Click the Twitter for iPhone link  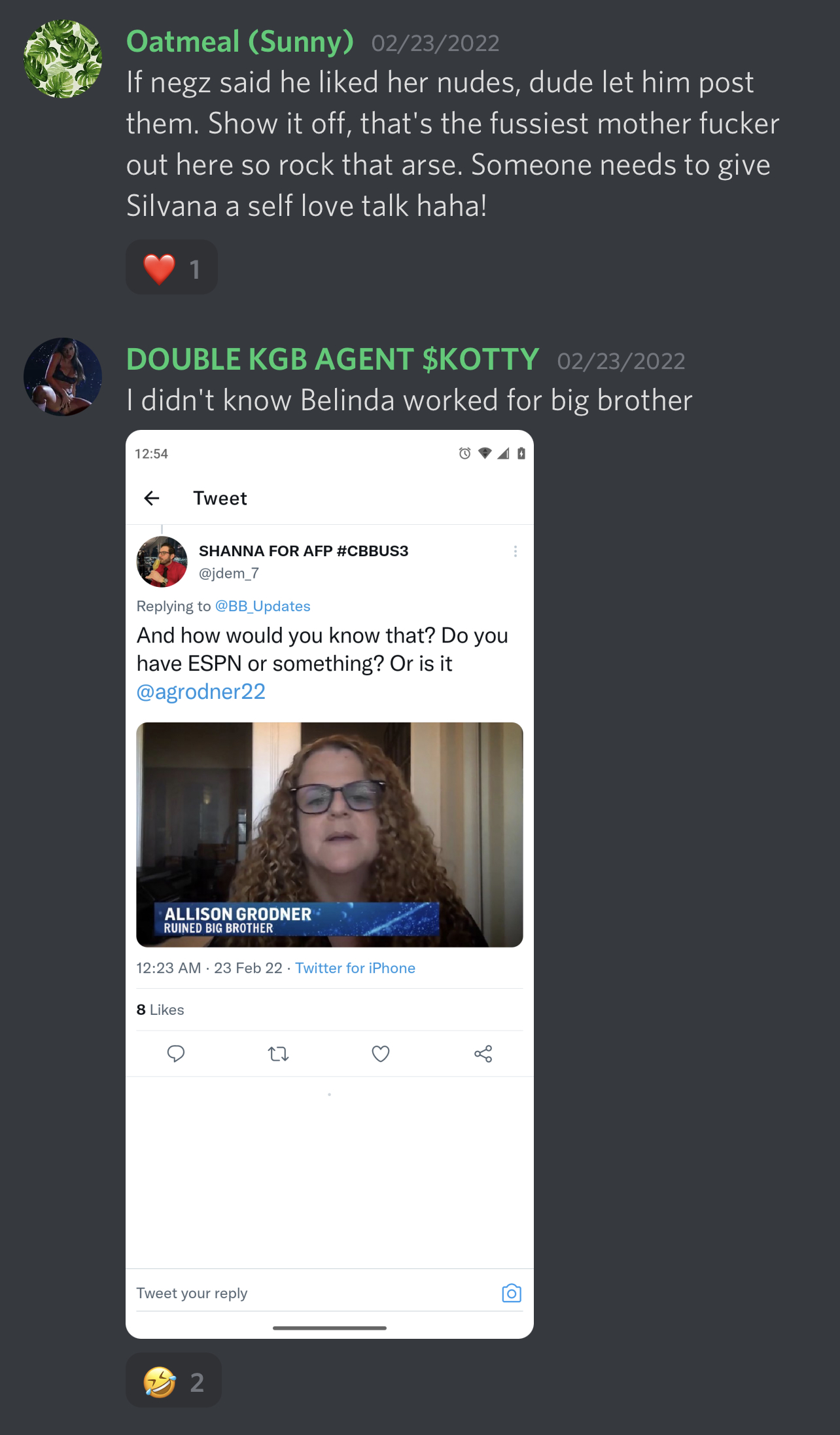(355, 968)
